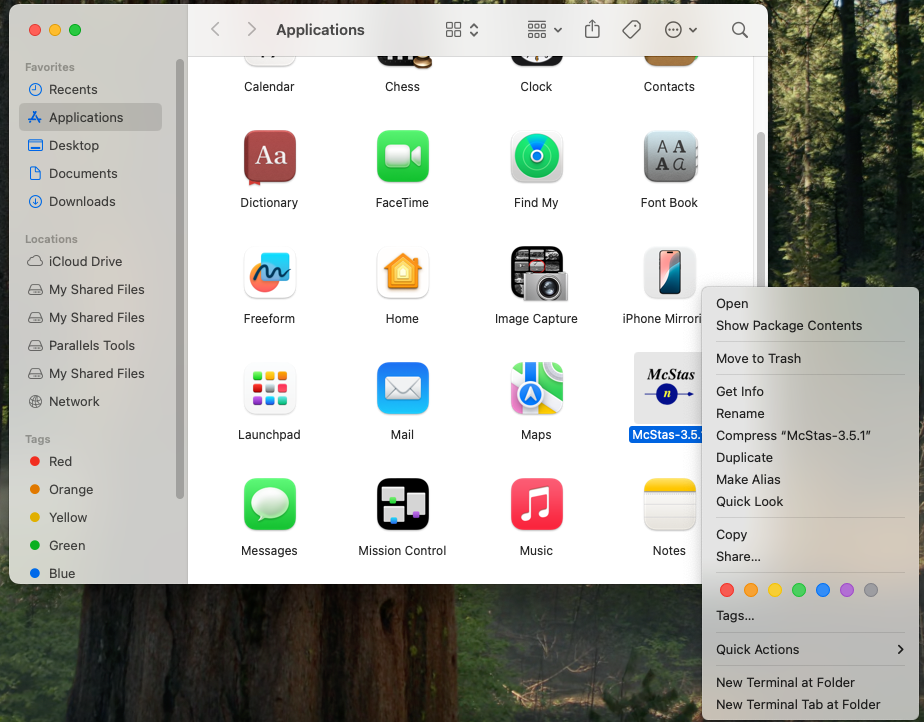Open the Mission Control app icon
The height and width of the screenshot is (722, 924).
click(x=402, y=505)
